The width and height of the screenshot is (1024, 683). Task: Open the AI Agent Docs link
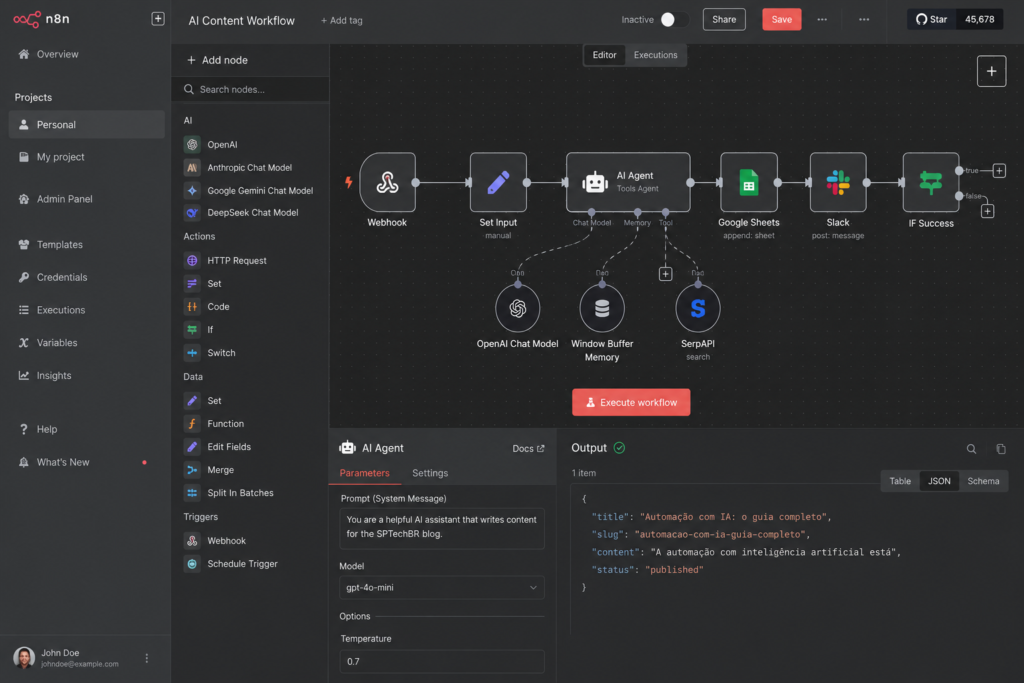pos(528,449)
